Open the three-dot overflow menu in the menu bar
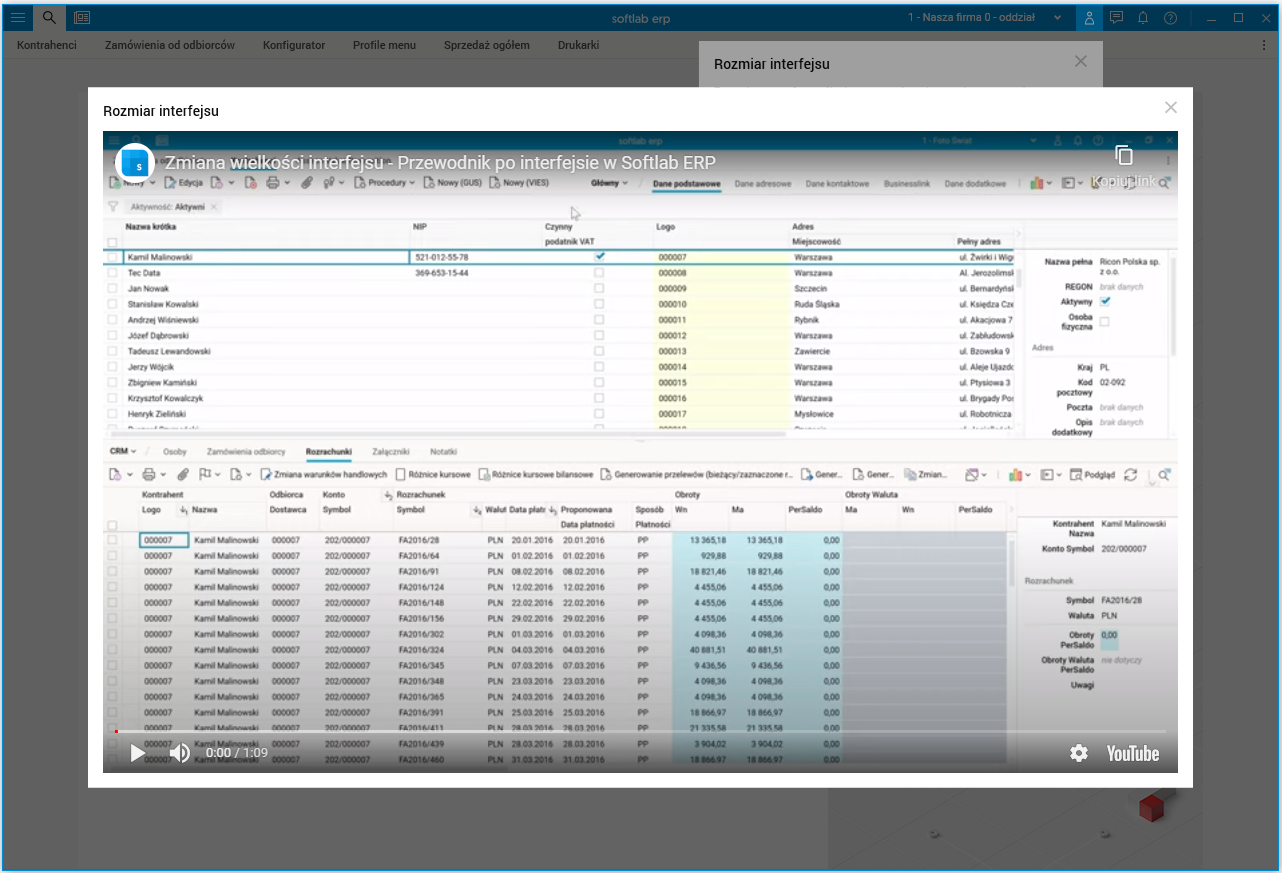 [1264, 45]
